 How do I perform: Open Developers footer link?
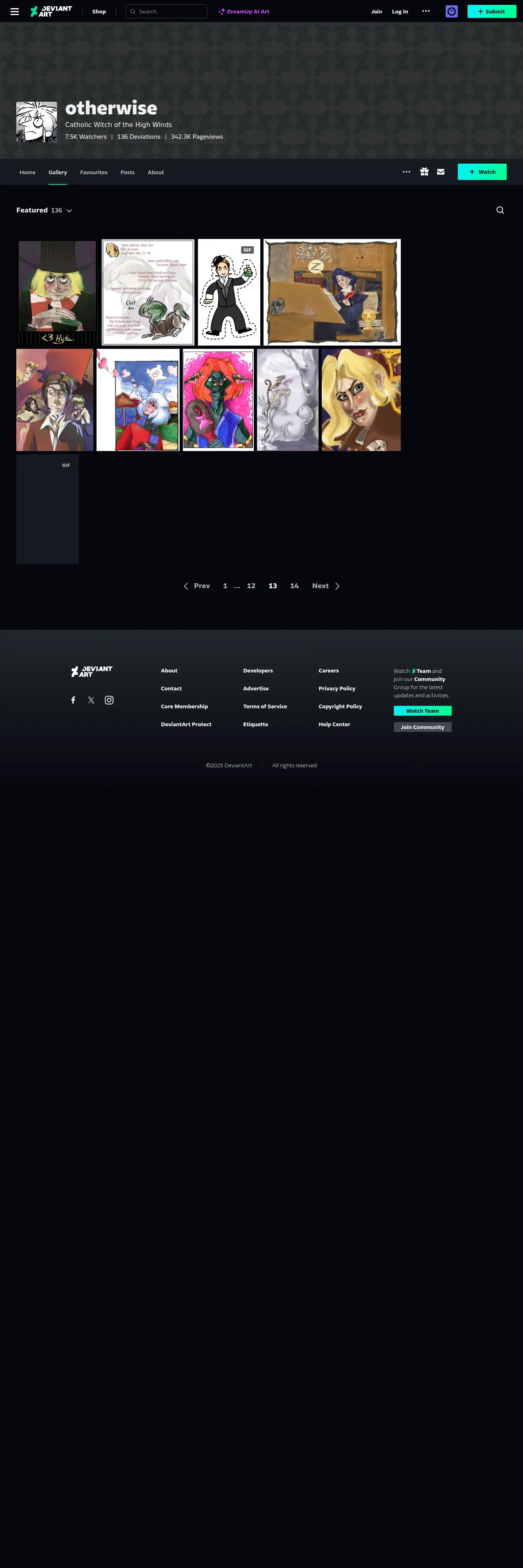(258, 671)
